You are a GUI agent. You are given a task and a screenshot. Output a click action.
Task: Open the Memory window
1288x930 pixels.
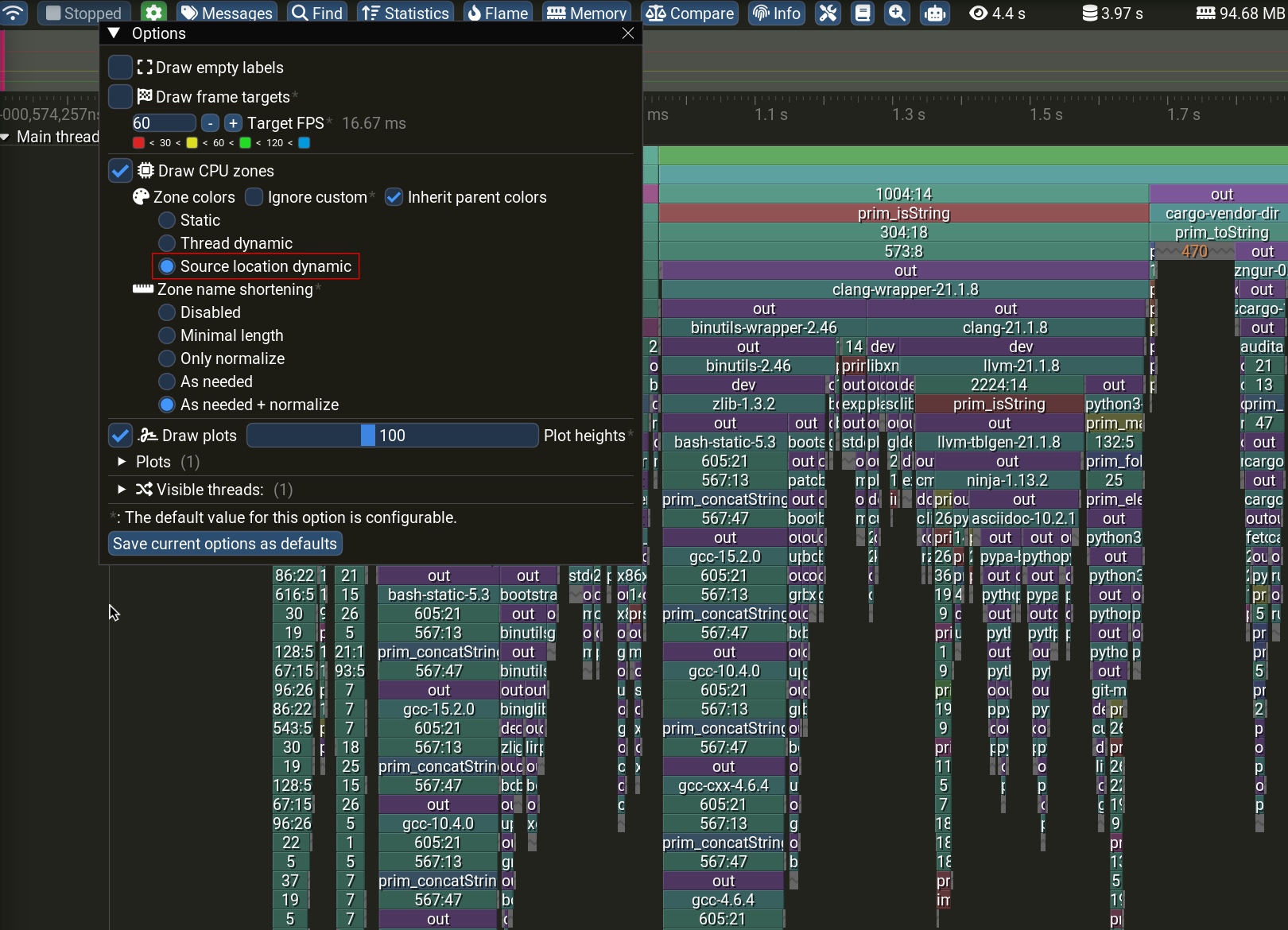coord(587,13)
